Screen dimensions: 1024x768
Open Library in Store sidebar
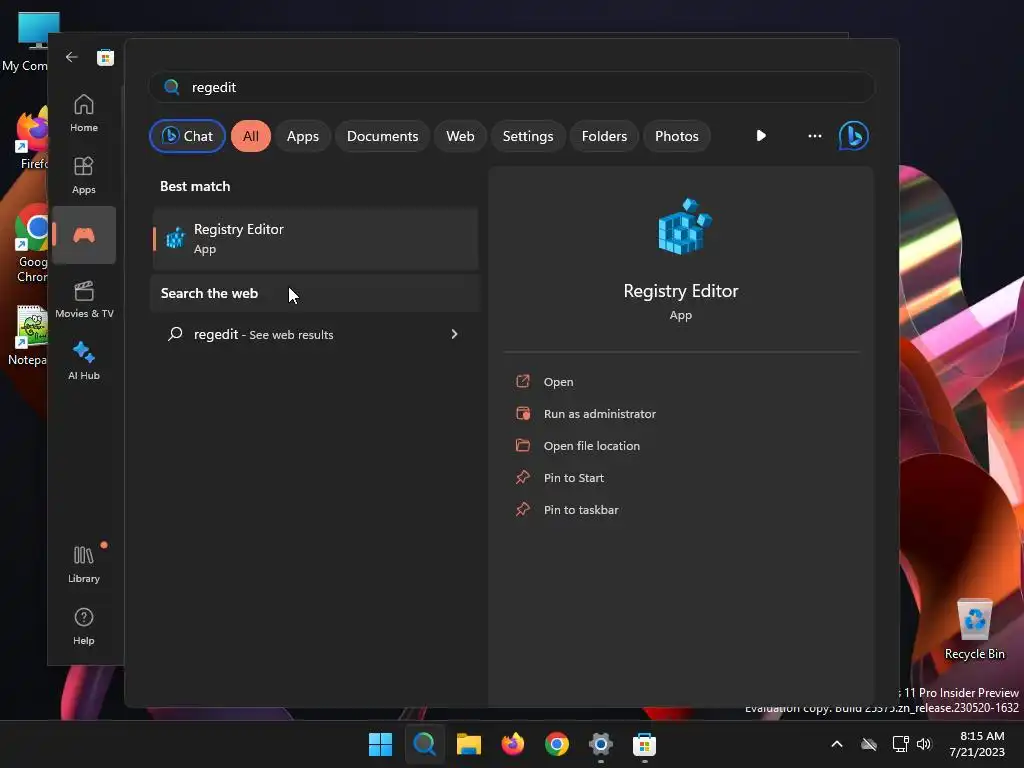pyautogui.click(x=84, y=564)
